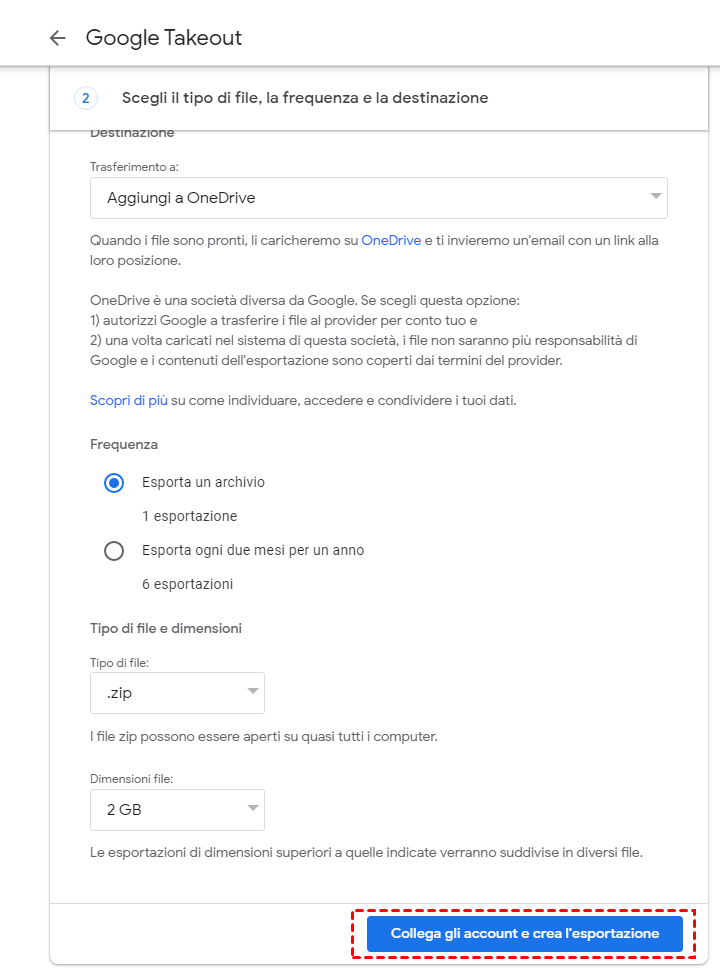Click the "Esporta un archivio" label text

(203, 482)
